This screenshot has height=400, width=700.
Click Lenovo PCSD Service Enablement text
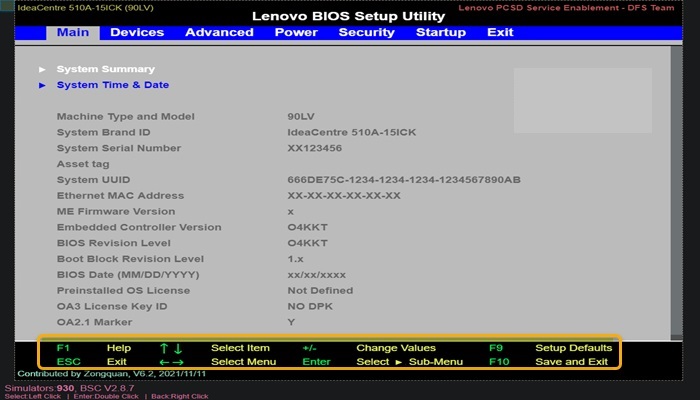pos(566,8)
